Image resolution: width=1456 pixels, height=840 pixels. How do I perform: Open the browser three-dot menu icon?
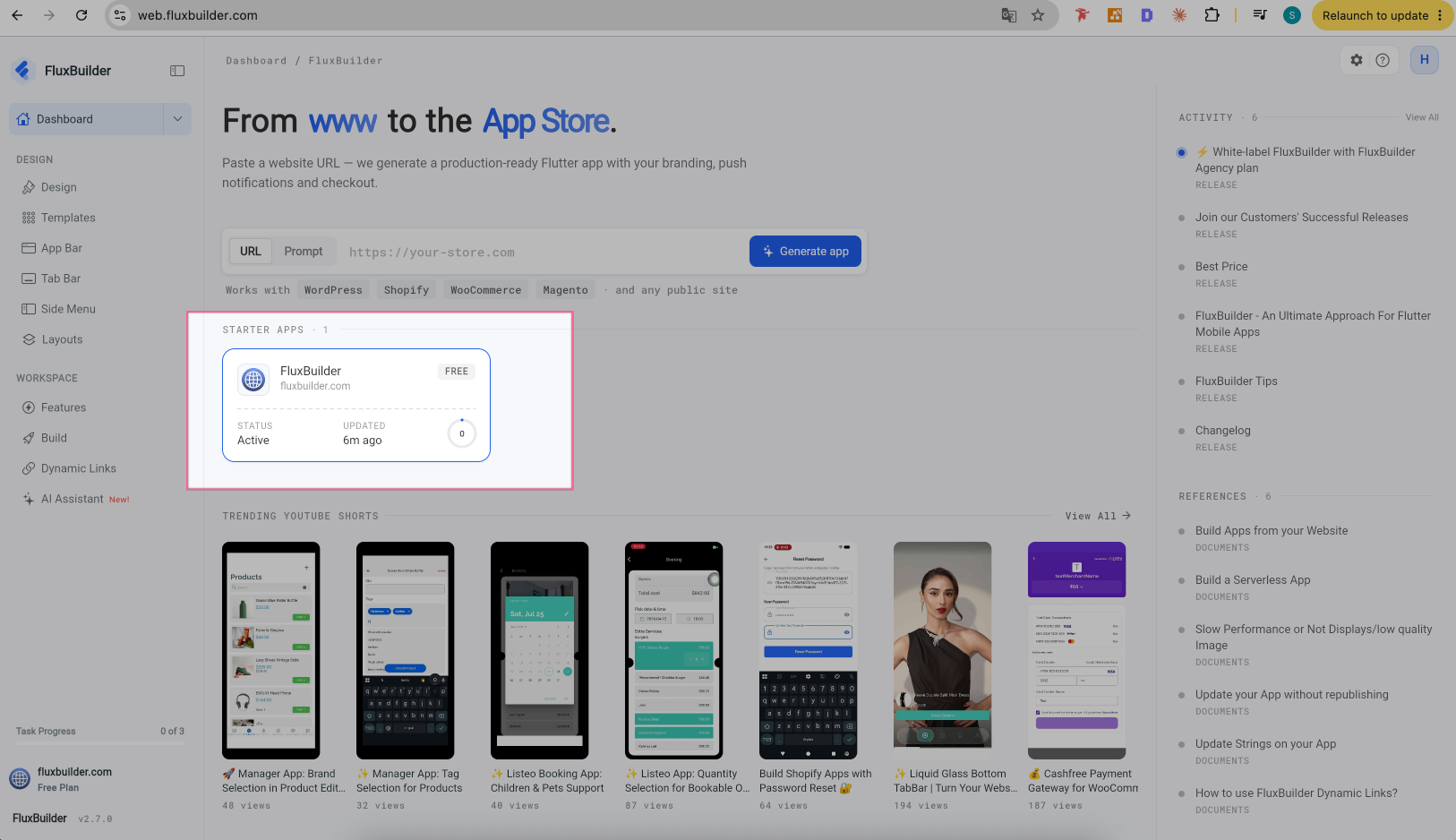click(1440, 15)
